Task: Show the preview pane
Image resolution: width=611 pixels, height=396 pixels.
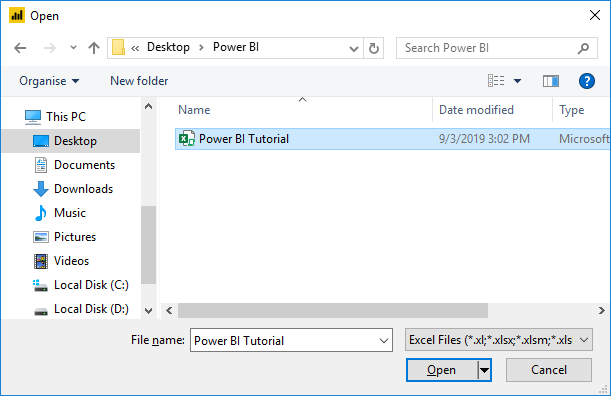Action: point(551,81)
